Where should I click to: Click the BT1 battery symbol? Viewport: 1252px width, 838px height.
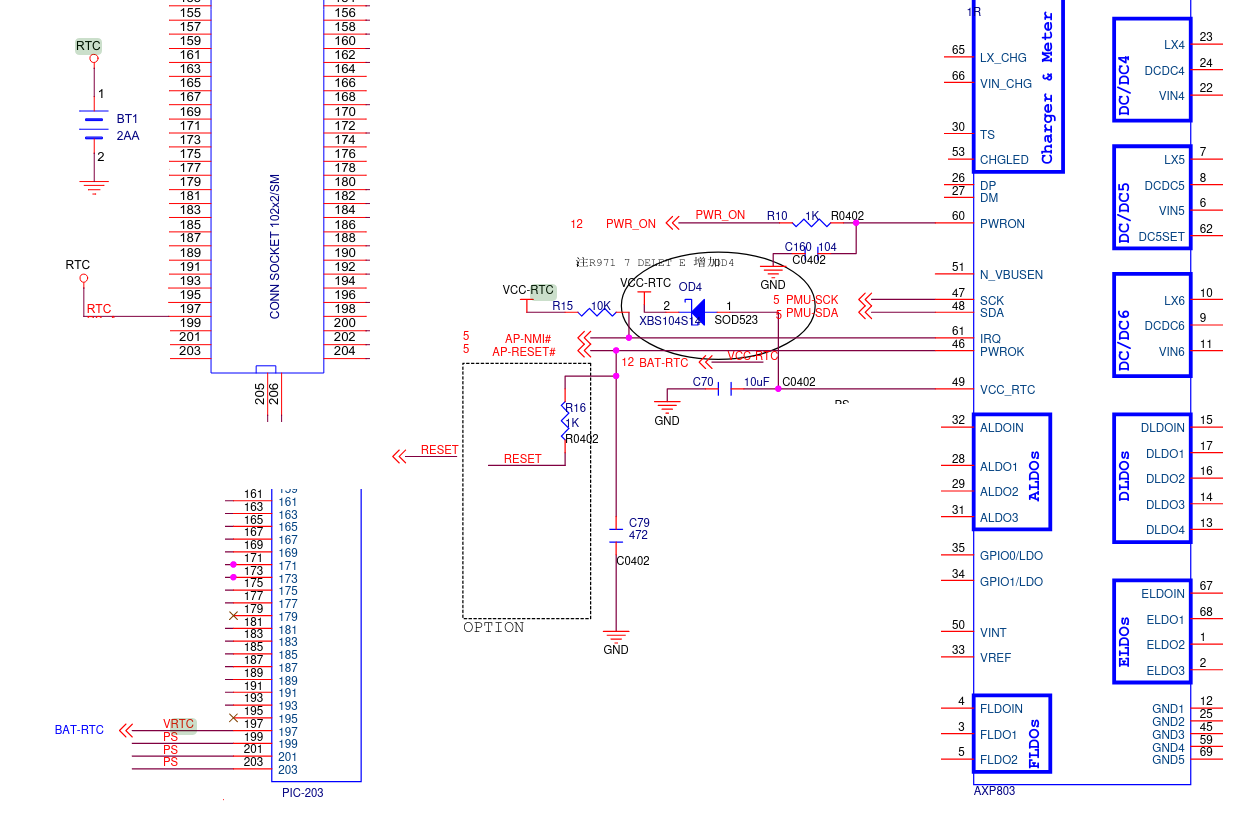pyautogui.click(x=95, y=126)
